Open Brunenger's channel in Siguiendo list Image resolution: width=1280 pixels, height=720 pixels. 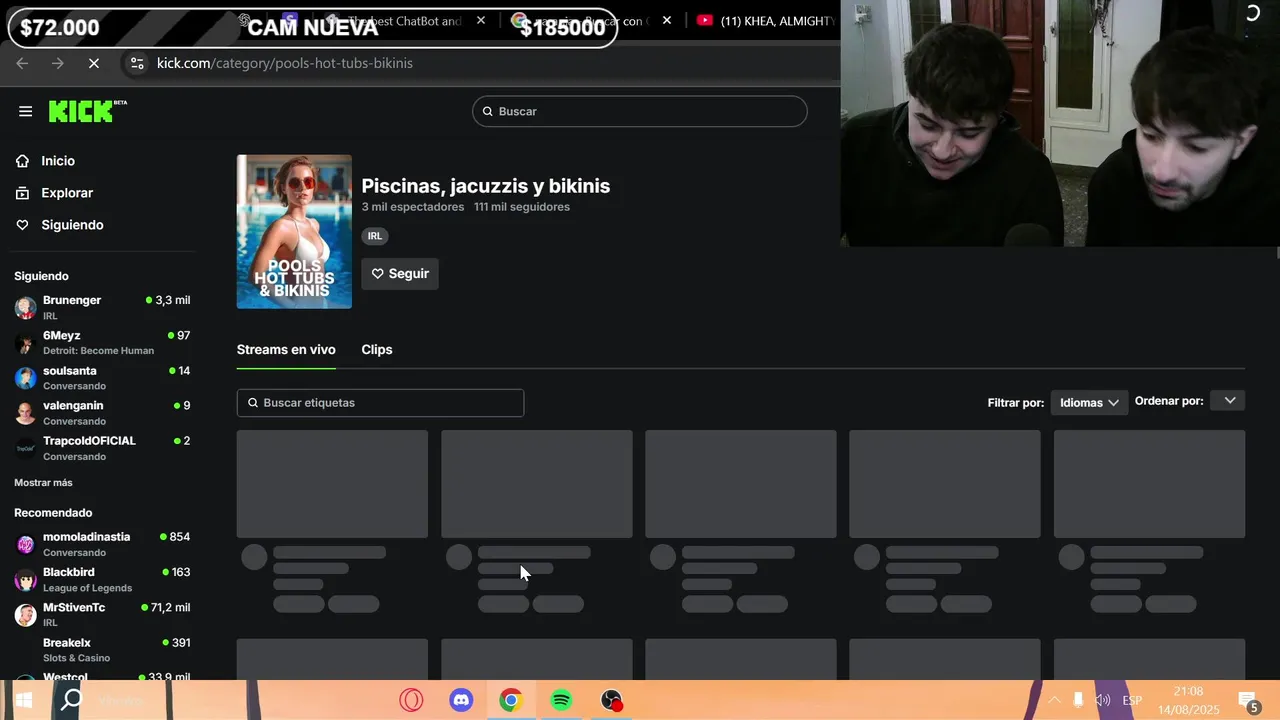(102, 307)
